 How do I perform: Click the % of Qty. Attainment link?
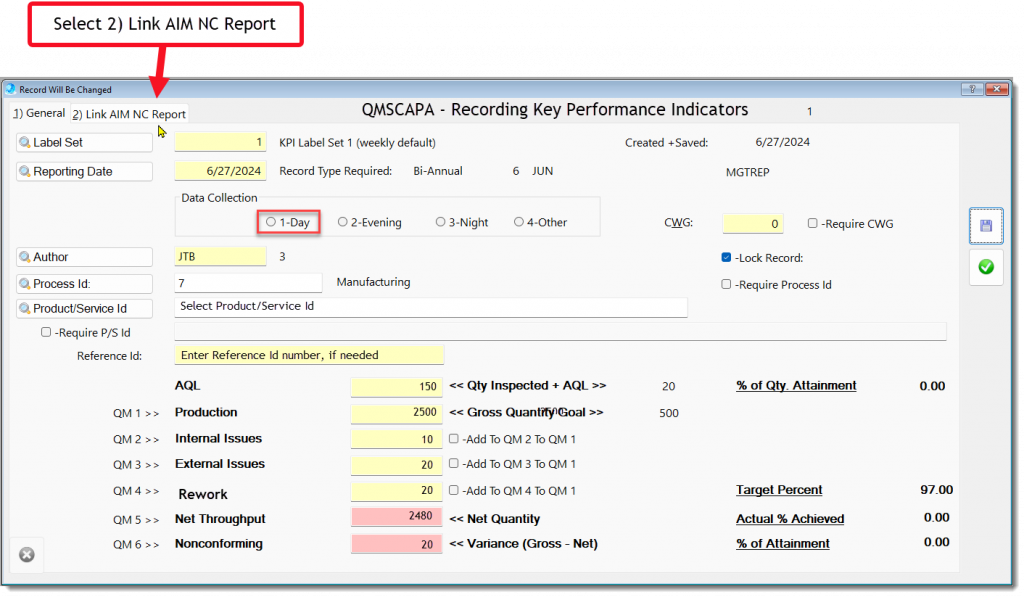coord(795,385)
